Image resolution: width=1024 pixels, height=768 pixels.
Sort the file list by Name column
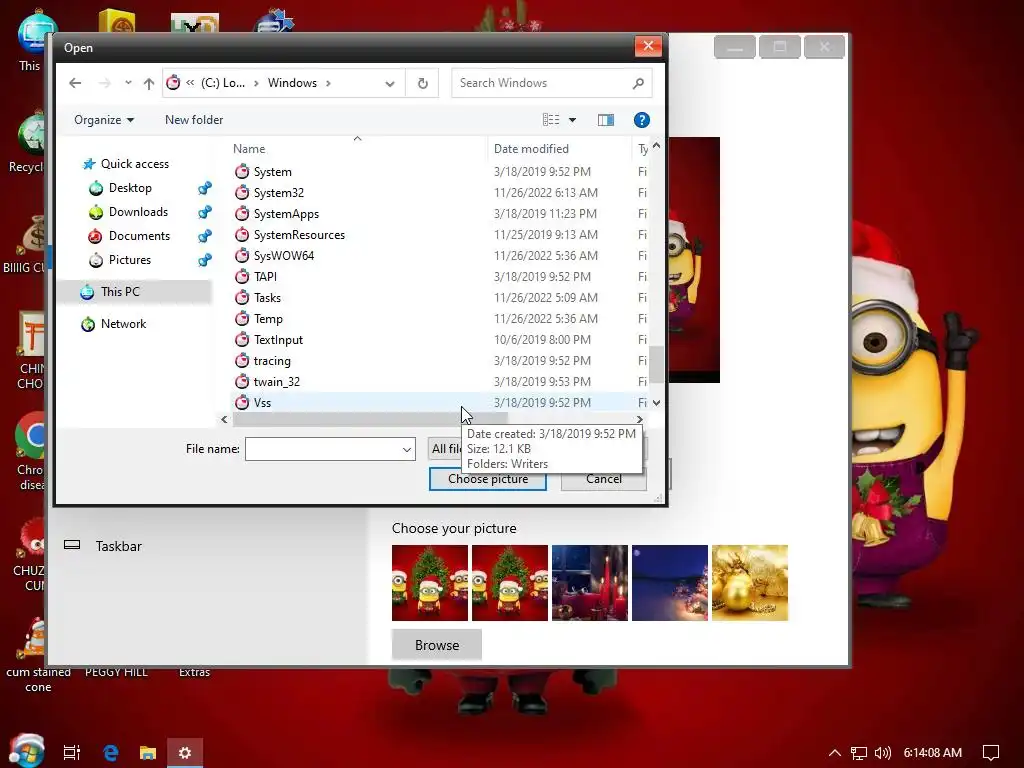[249, 149]
